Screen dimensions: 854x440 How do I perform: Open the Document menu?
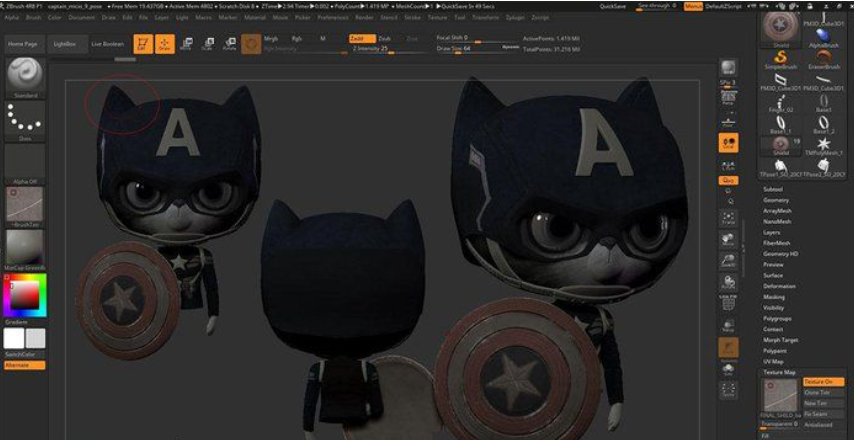pos(82,17)
